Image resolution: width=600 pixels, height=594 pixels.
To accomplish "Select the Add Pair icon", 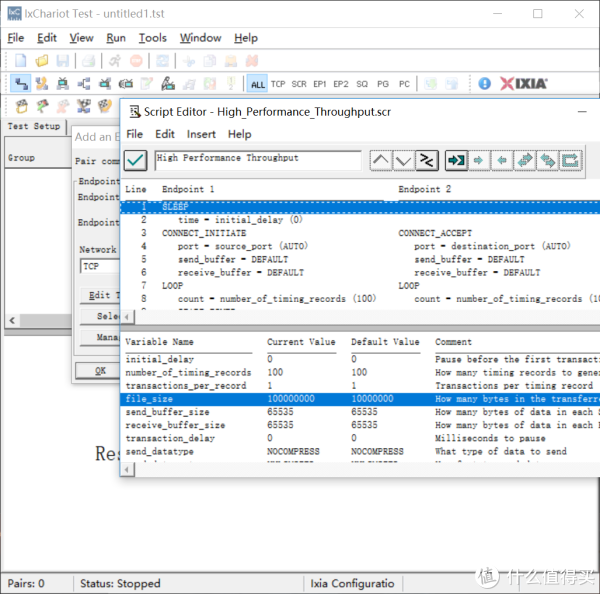I will [x=21, y=83].
